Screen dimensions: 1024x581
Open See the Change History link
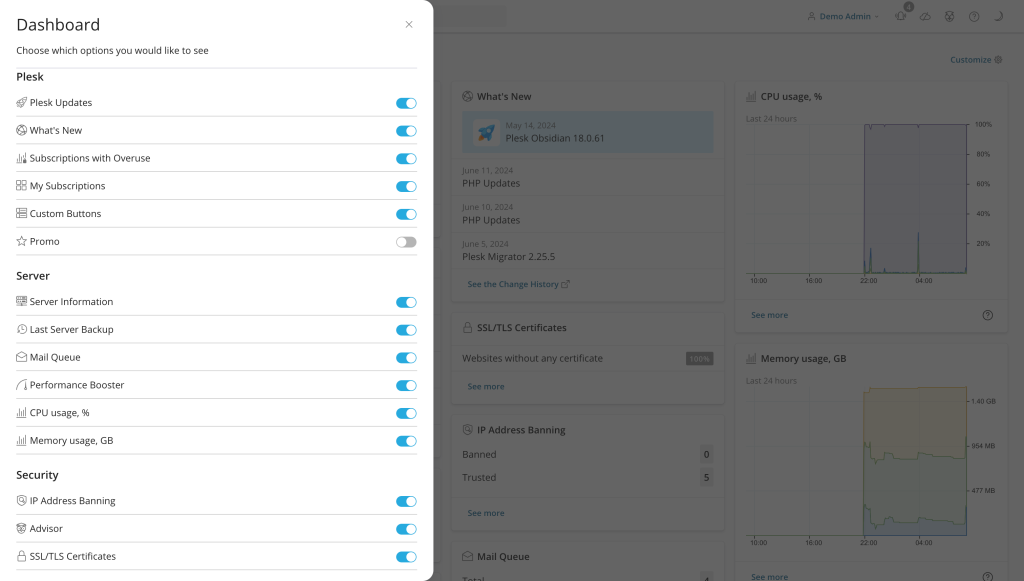tap(519, 284)
